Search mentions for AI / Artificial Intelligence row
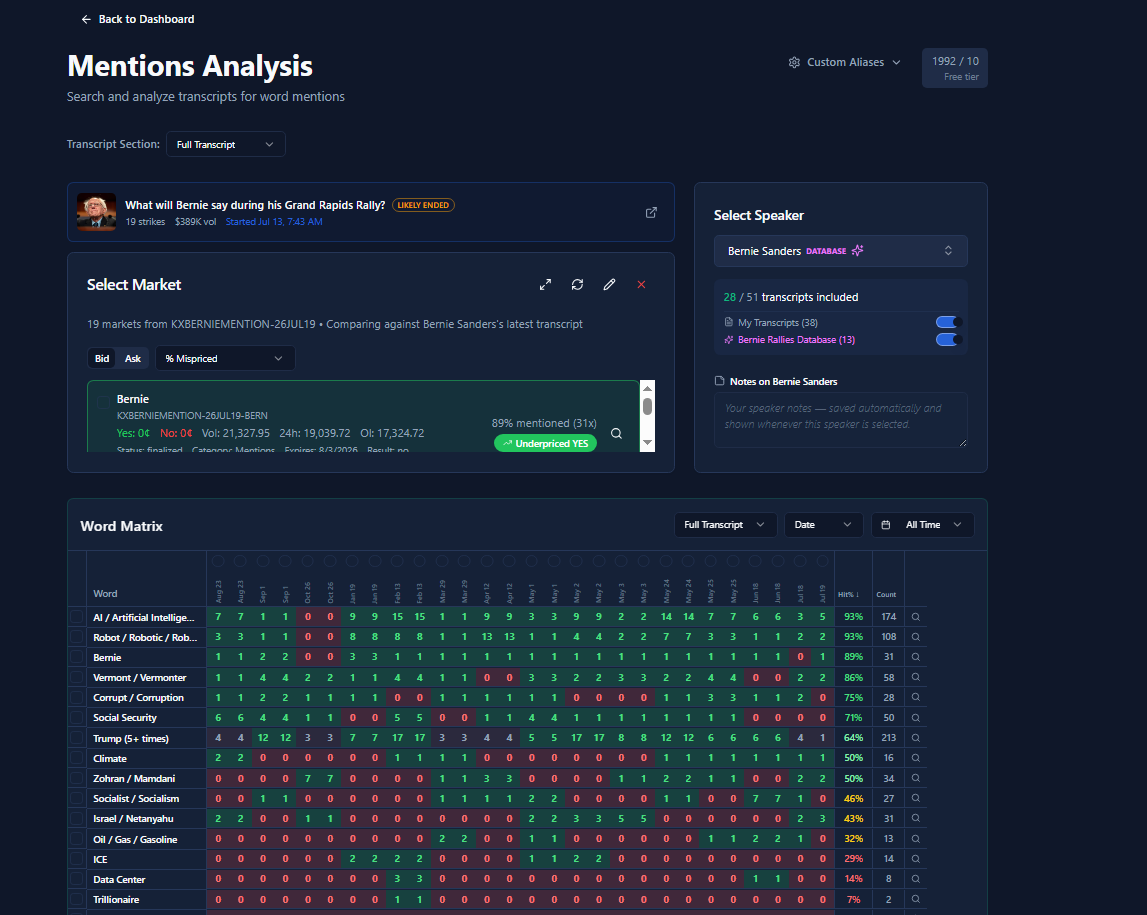 [x=916, y=617]
